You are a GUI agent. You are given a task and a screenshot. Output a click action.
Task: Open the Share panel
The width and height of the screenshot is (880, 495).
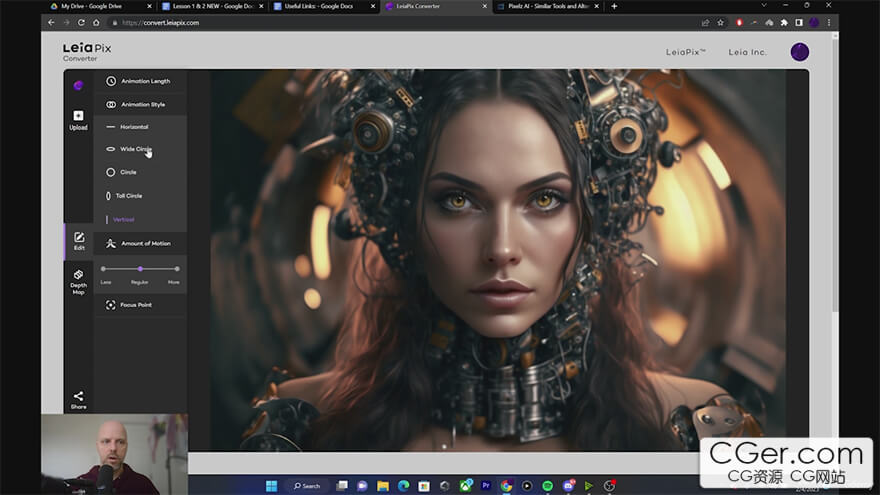pos(78,400)
